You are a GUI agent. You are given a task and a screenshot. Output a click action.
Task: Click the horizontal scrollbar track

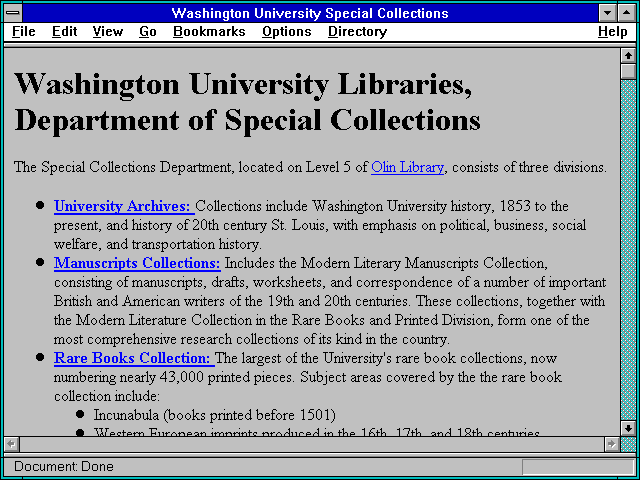pos(311,444)
